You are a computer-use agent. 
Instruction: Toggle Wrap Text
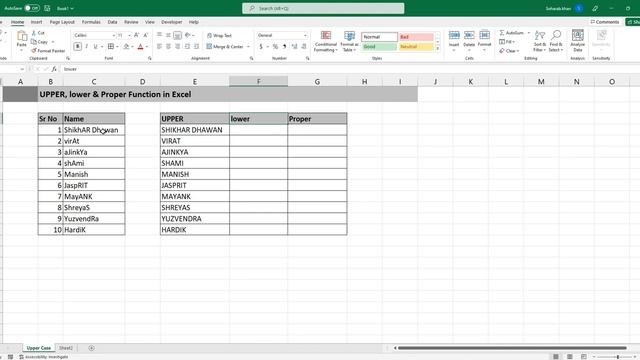[219, 36]
